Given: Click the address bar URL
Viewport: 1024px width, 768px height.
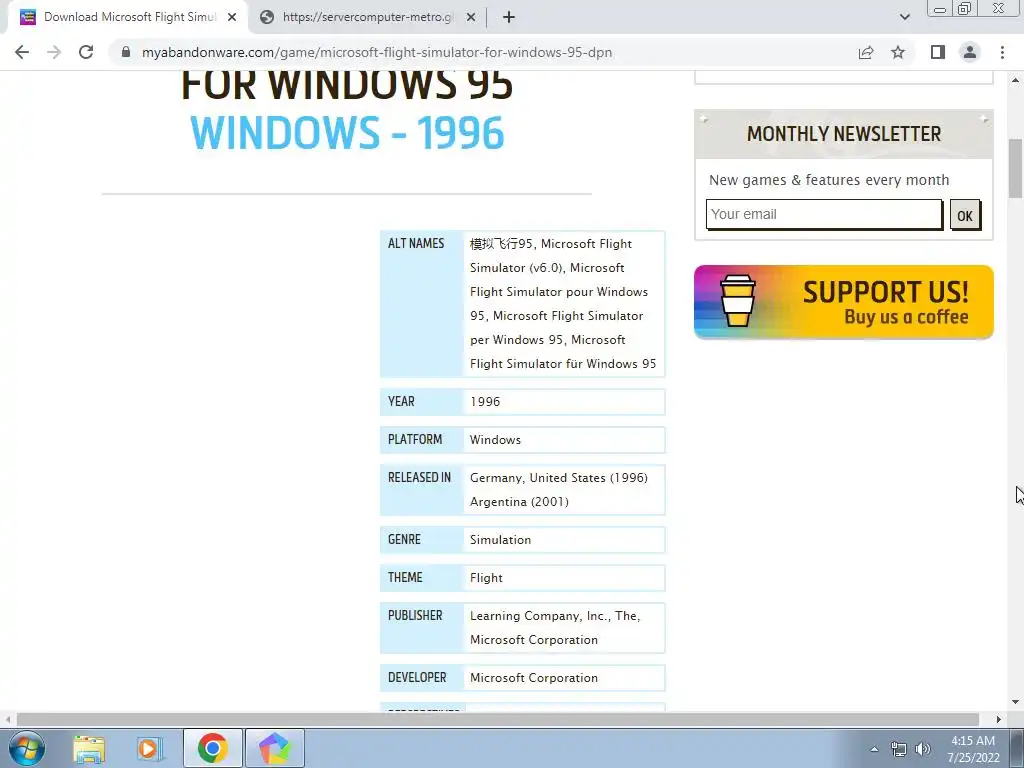Looking at the screenshot, I should (x=377, y=52).
